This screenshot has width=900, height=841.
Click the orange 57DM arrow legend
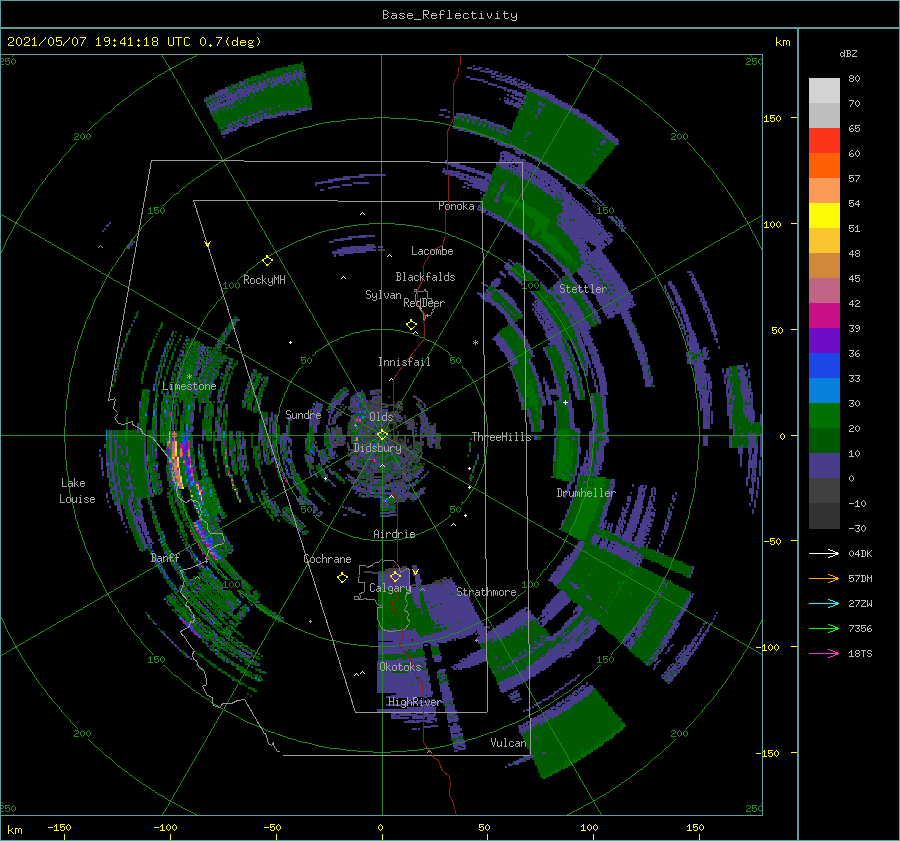[x=824, y=579]
